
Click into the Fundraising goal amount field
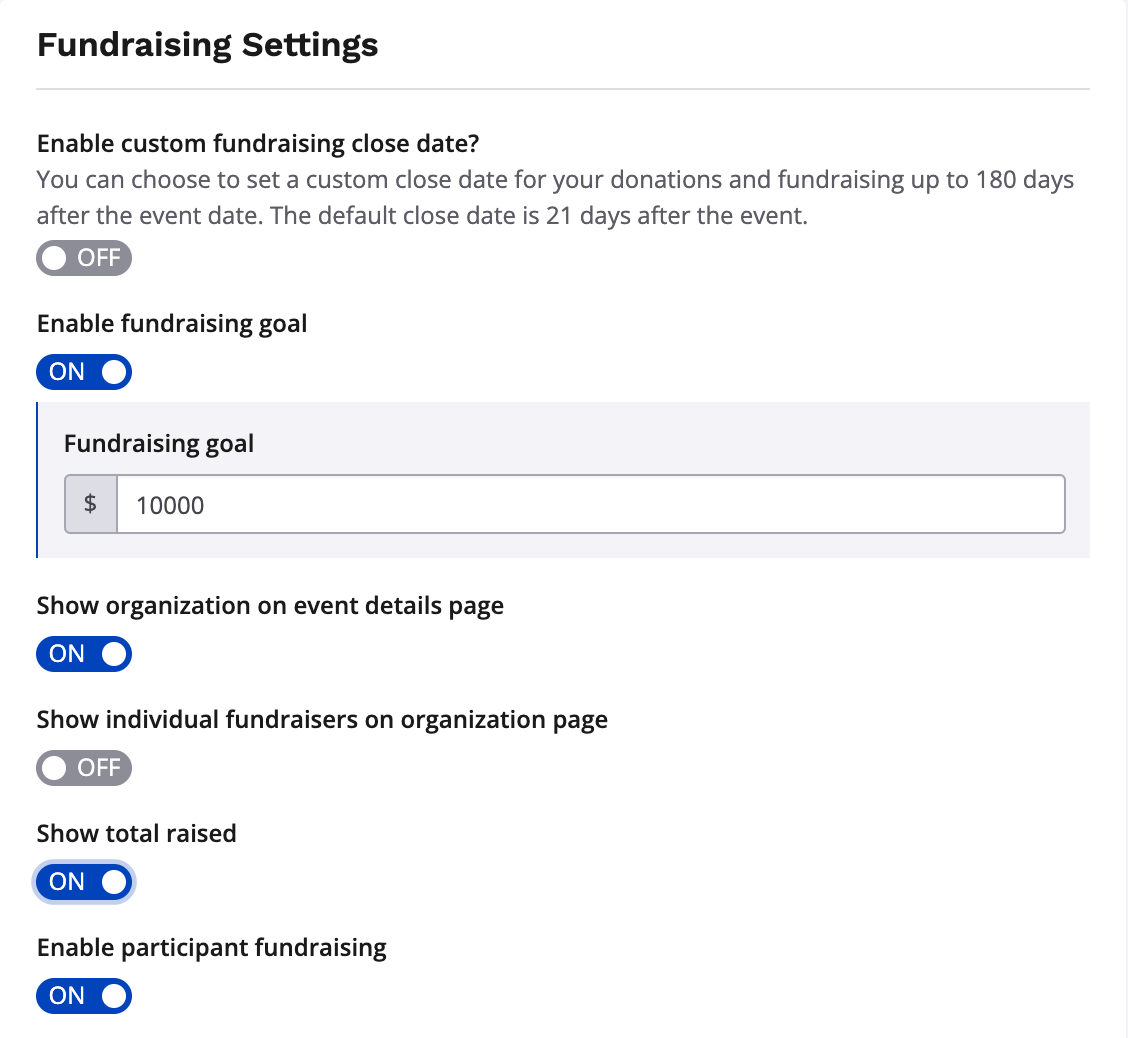[590, 505]
